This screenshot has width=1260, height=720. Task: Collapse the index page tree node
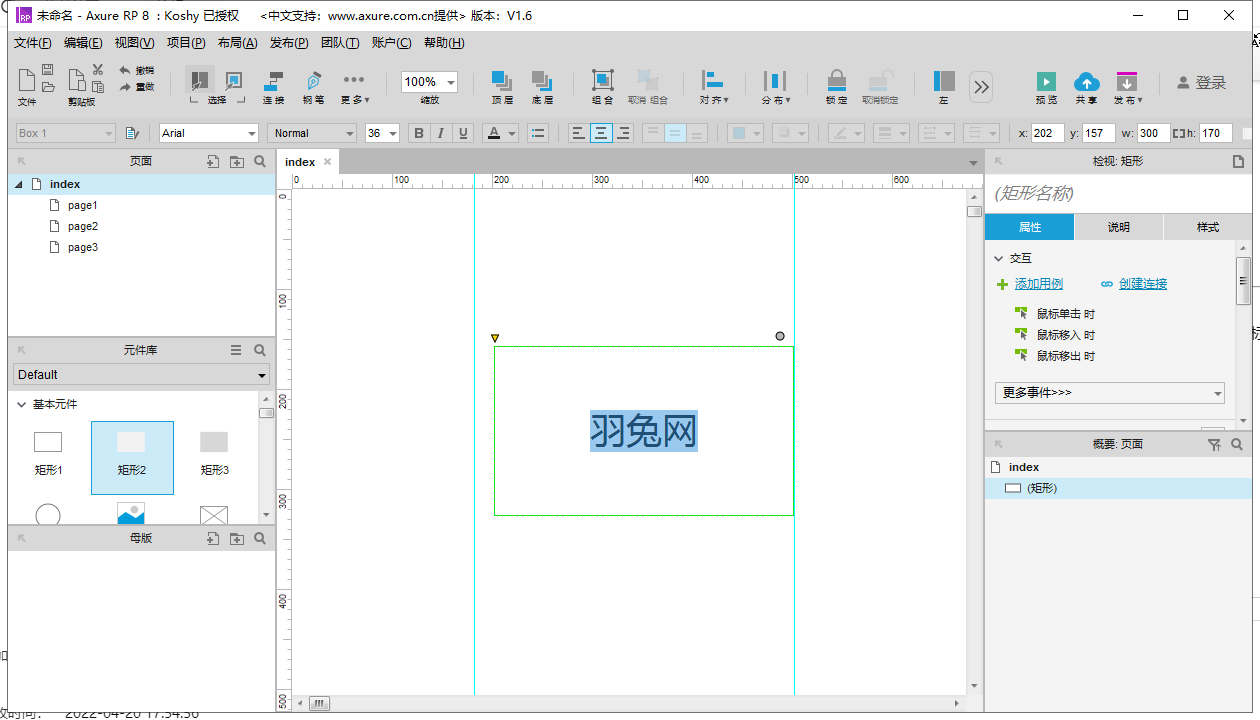tap(19, 184)
